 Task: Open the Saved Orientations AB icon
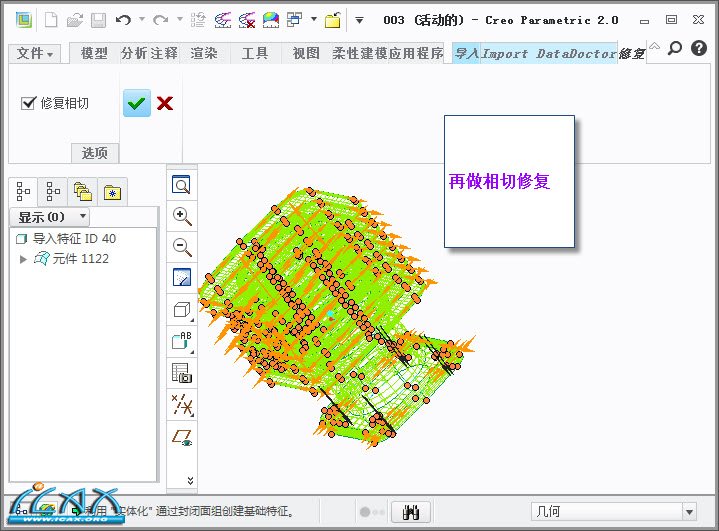(x=182, y=341)
